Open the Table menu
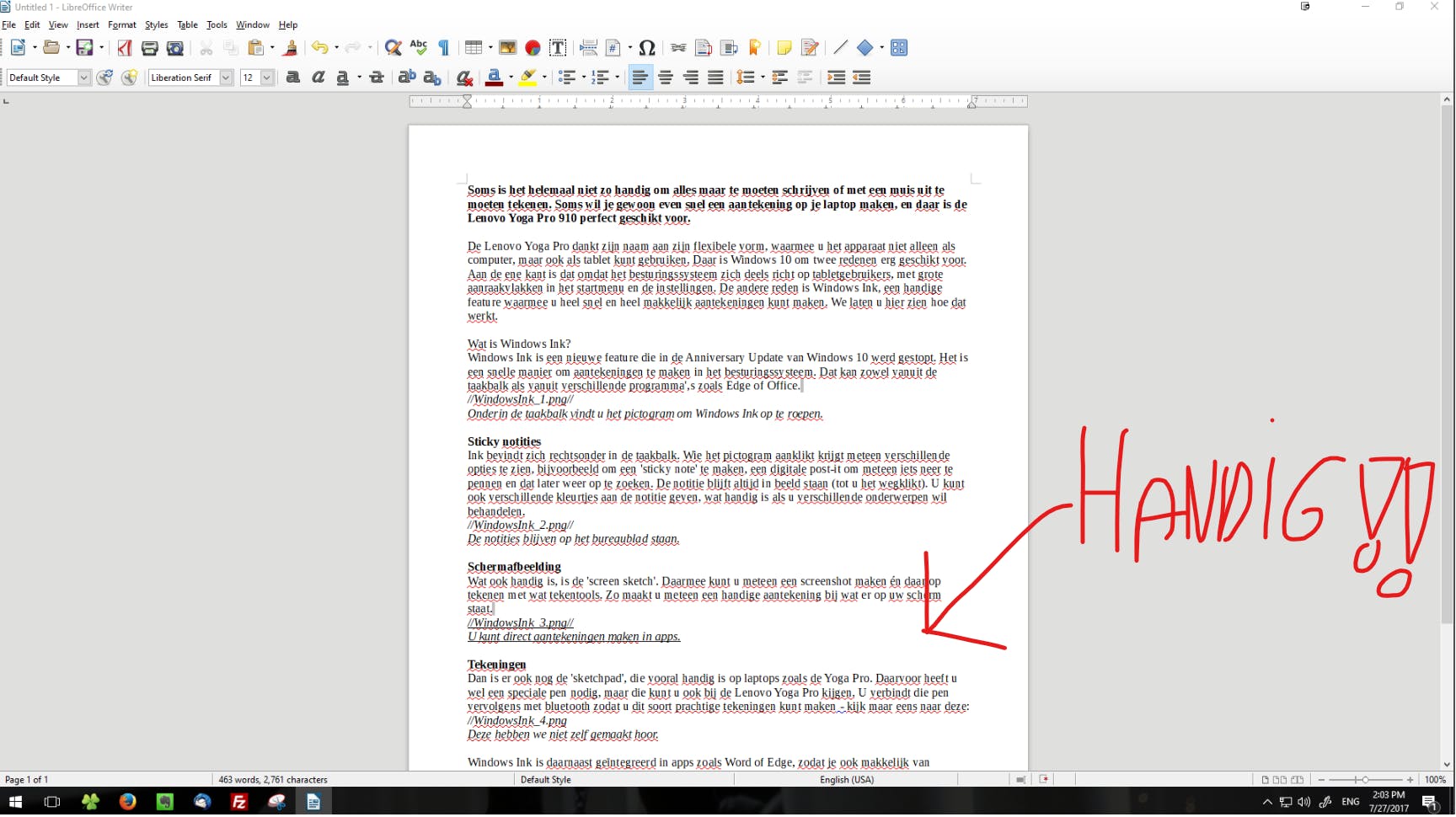Viewport: 1456px width, 817px height. [x=187, y=25]
